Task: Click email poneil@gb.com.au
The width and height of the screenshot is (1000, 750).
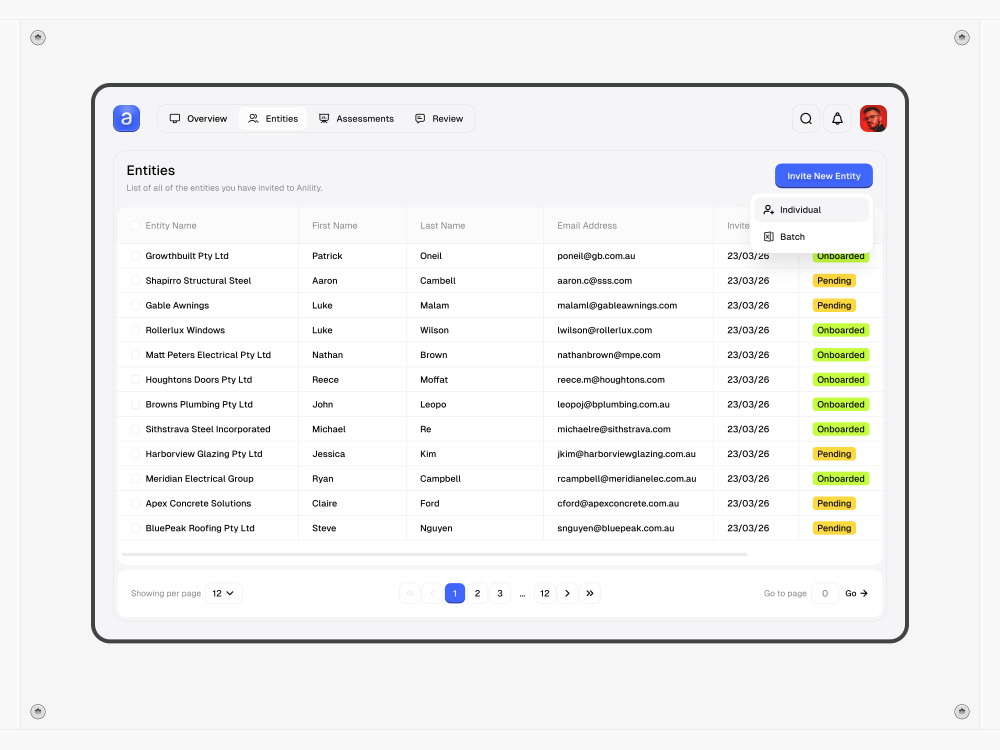Action: point(596,256)
